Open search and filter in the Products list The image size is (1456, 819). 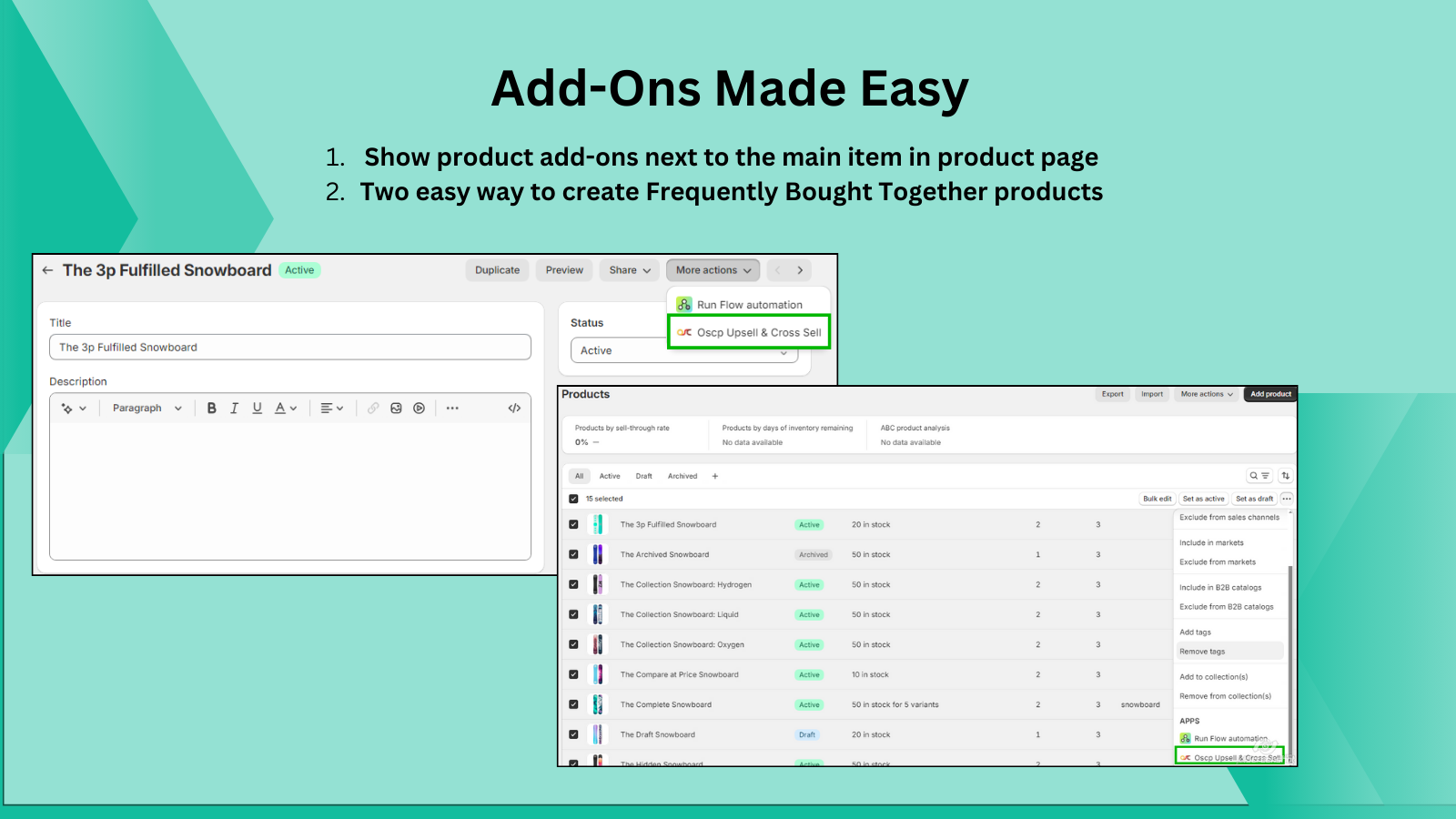pos(1259,476)
